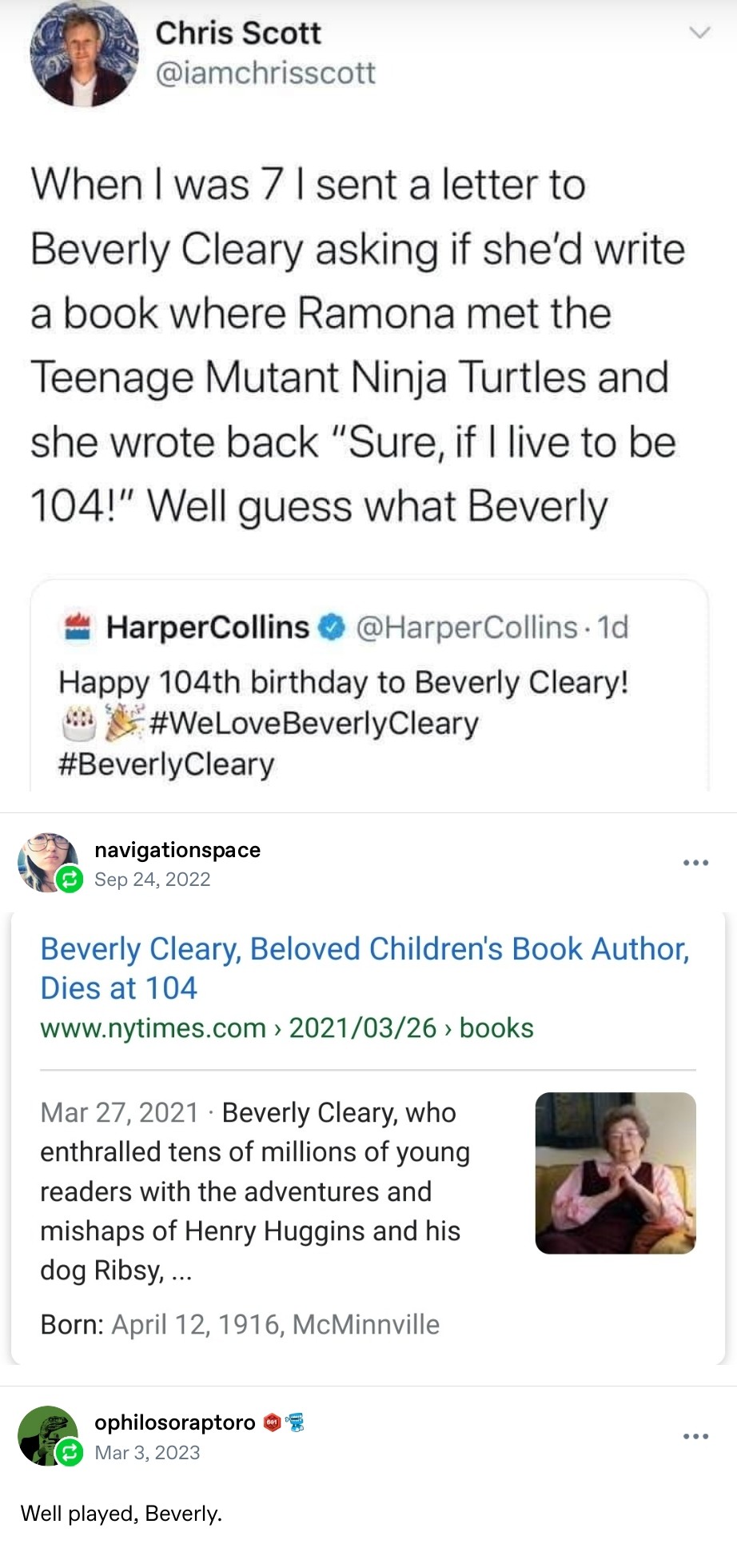Open ophilosoraptoro's blog name
This screenshot has width=737, height=1568.
(175, 1422)
